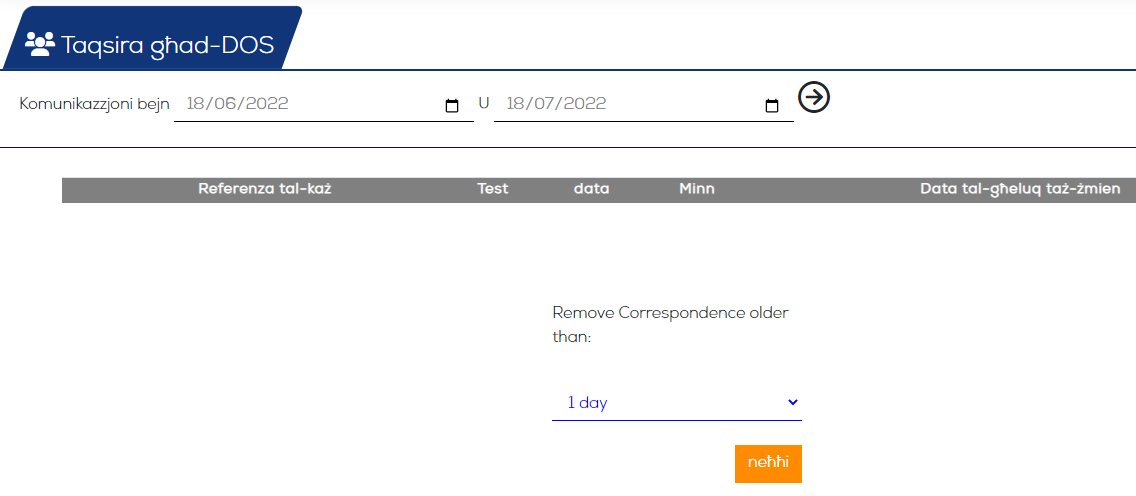Viewport: 1136px width, 496px height.
Task: Click the Data tal-għeluq taż-żmien column header
Action: point(1020,189)
